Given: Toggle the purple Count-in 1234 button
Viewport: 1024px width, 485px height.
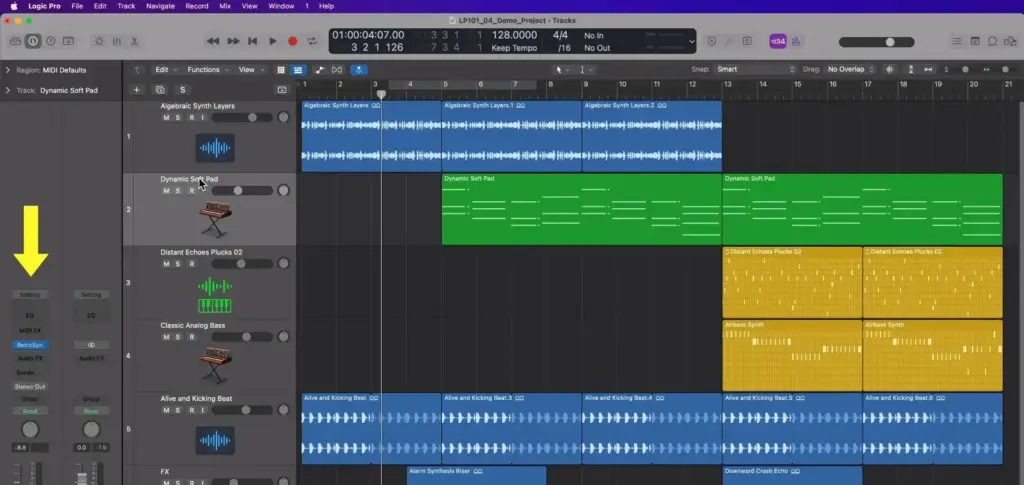Looking at the screenshot, I should (778, 41).
